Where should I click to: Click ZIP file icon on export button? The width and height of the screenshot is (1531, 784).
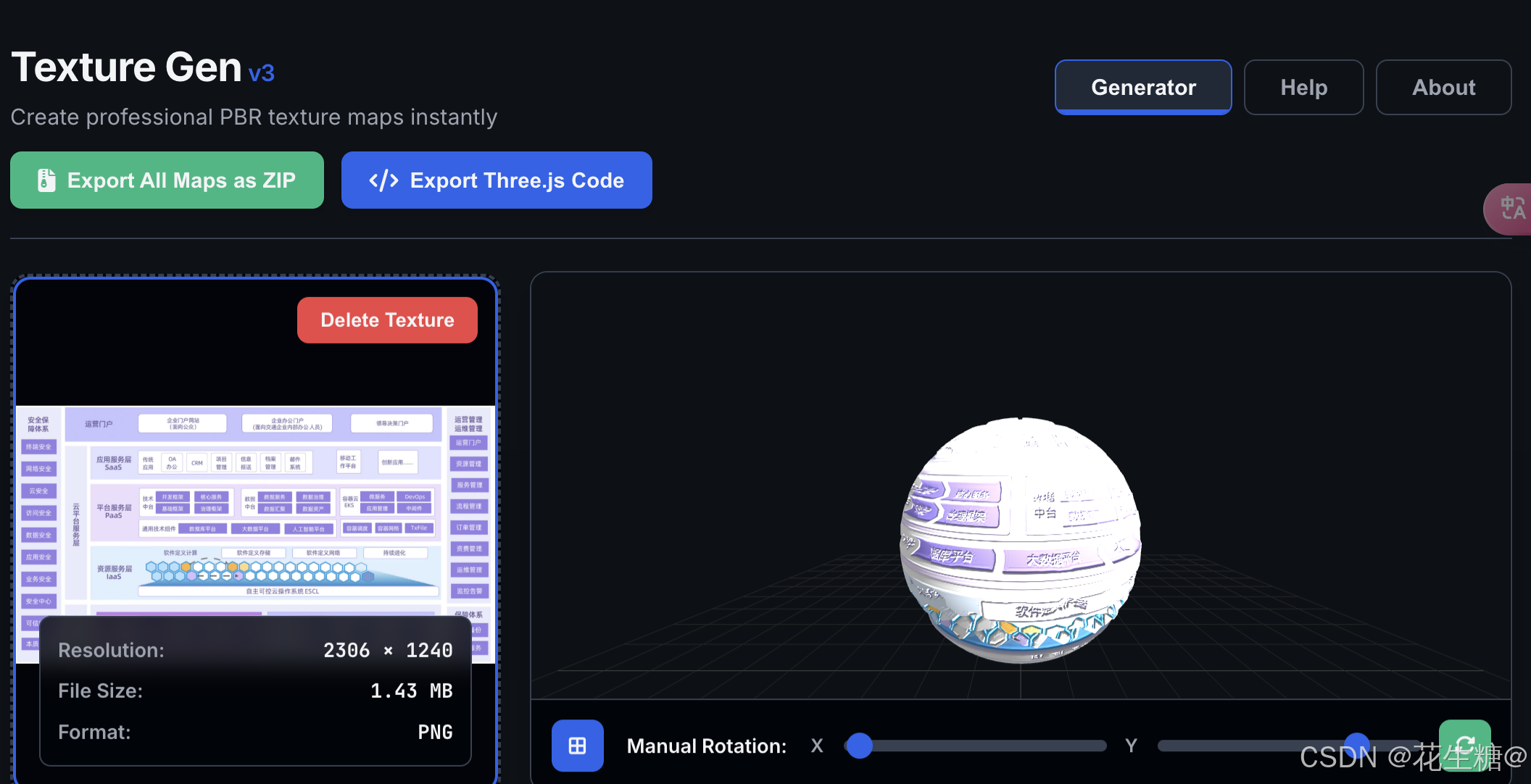pos(46,180)
